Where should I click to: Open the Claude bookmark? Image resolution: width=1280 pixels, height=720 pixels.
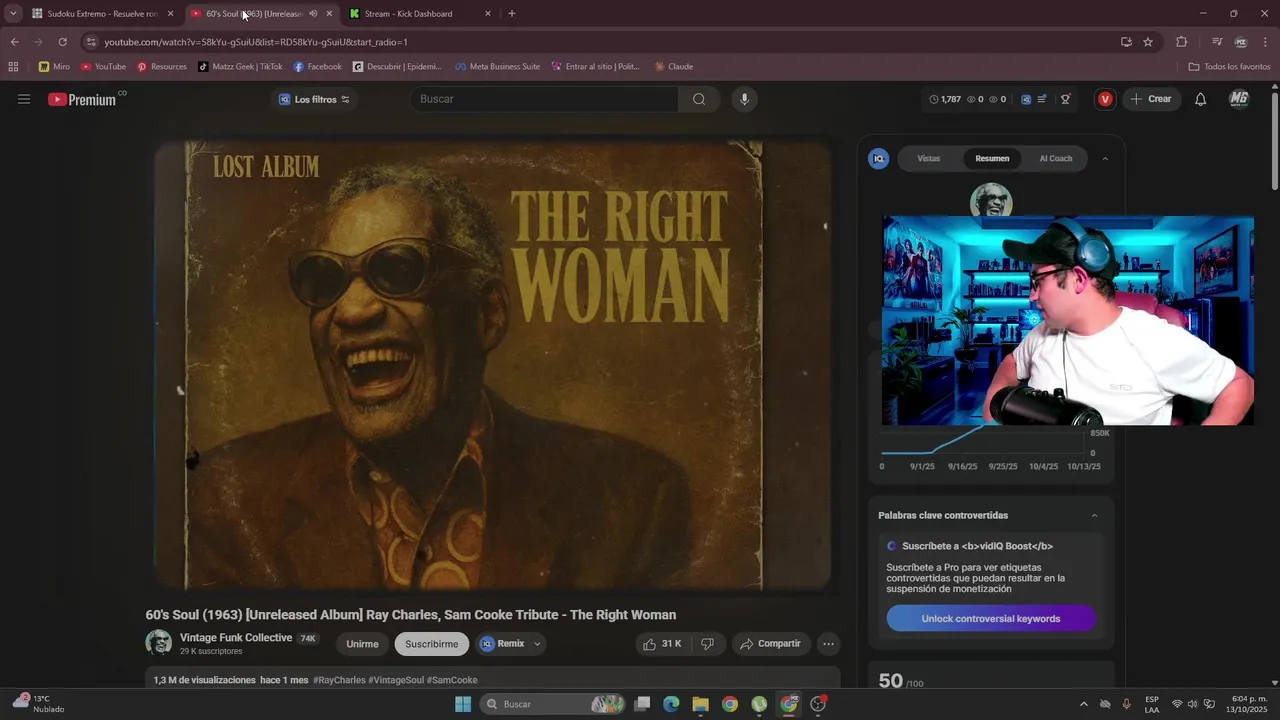673,67
